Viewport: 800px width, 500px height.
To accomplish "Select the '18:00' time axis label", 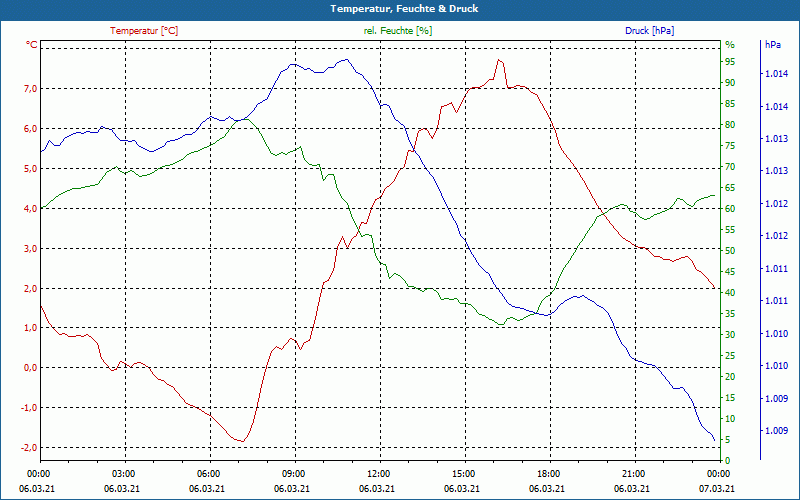I will (549, 474).
